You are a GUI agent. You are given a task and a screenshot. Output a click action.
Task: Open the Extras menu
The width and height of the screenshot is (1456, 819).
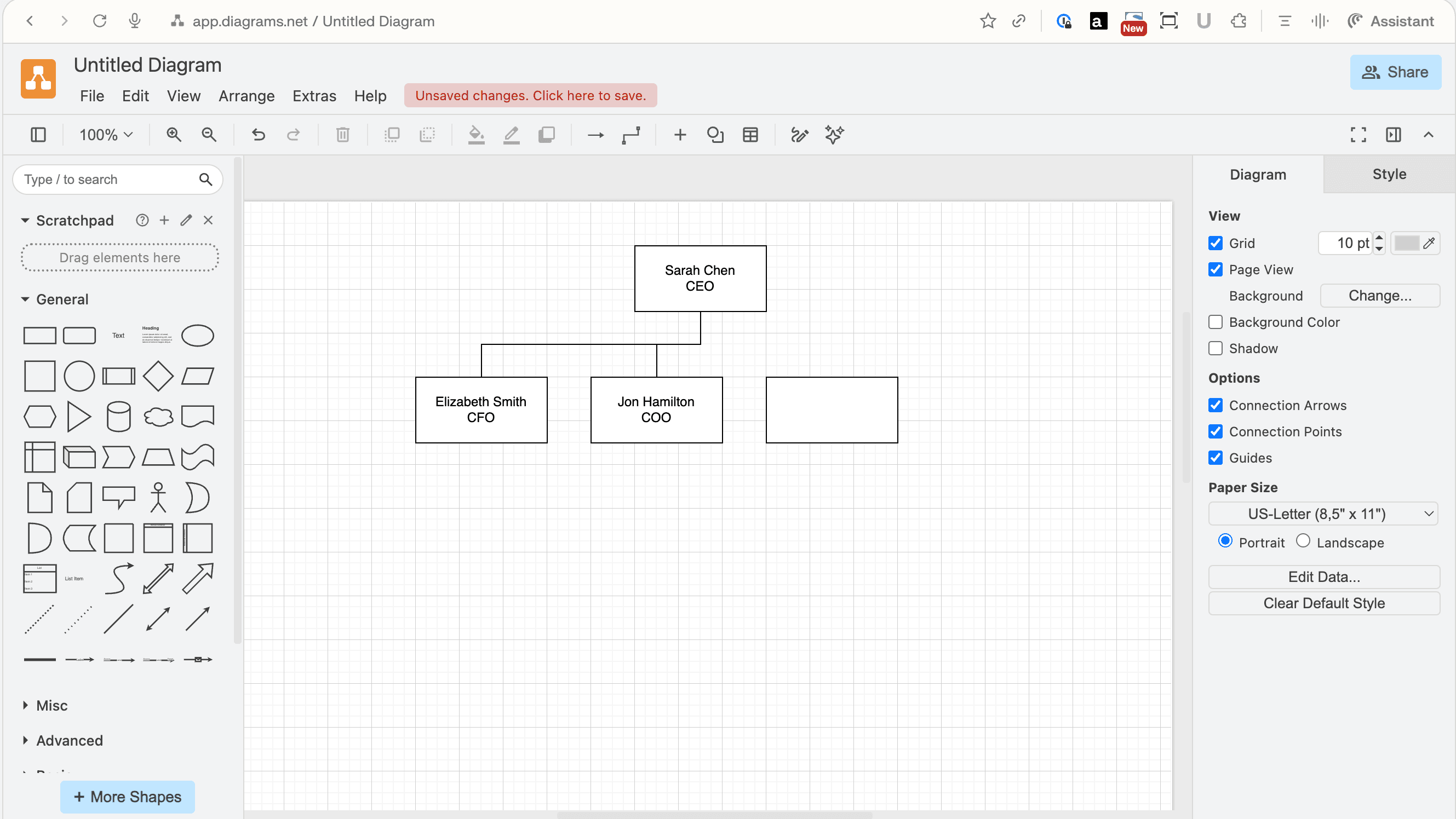[314, 95]
